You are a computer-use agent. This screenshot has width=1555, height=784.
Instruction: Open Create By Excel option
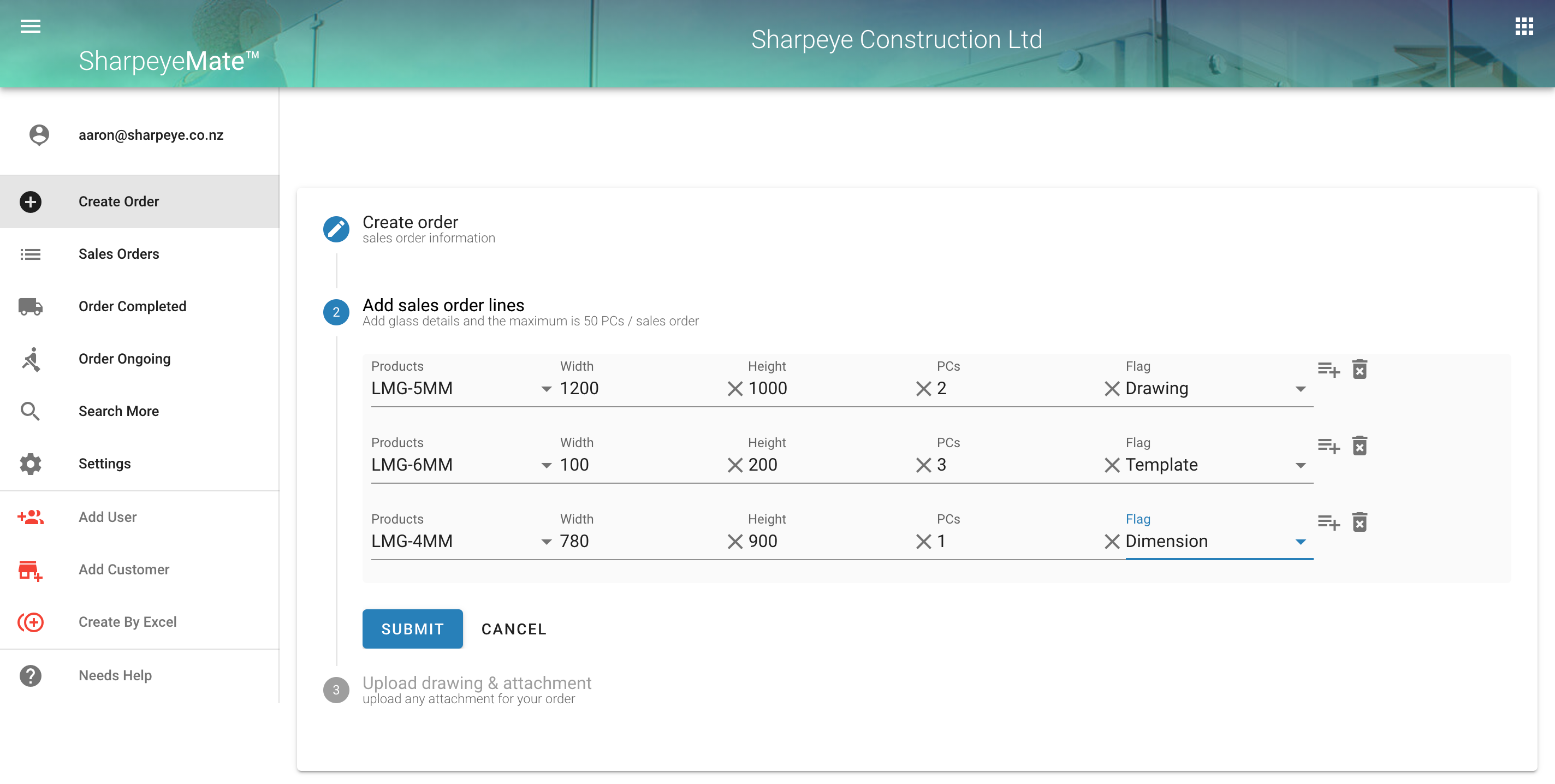(127, 622)
